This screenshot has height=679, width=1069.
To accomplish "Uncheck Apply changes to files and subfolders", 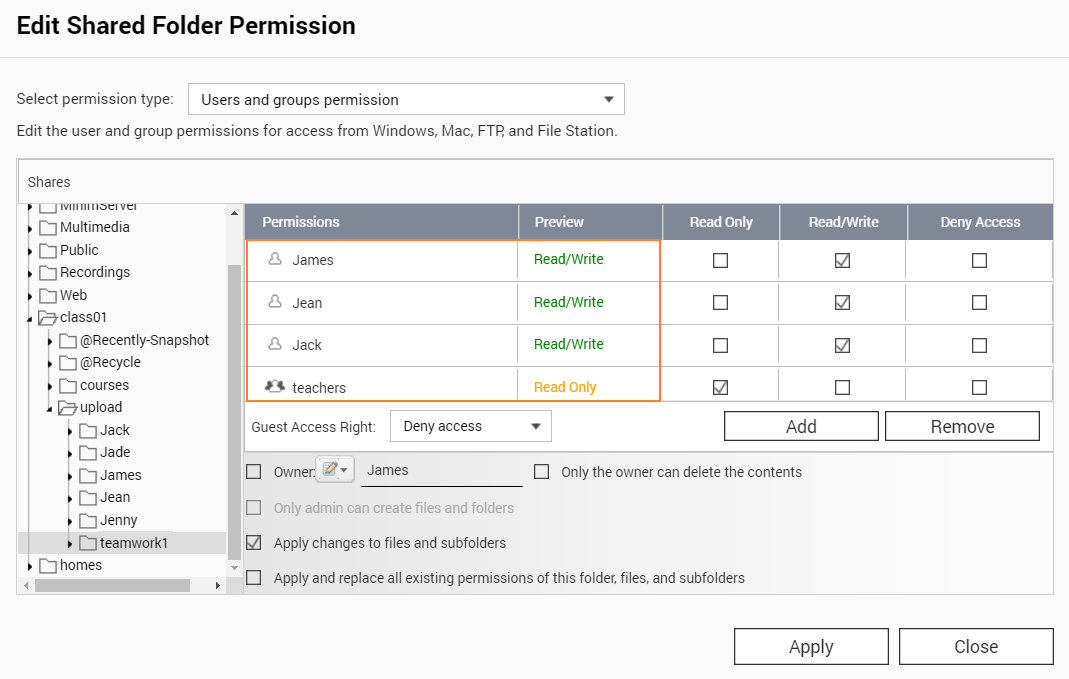I will [x=254, y=543].
